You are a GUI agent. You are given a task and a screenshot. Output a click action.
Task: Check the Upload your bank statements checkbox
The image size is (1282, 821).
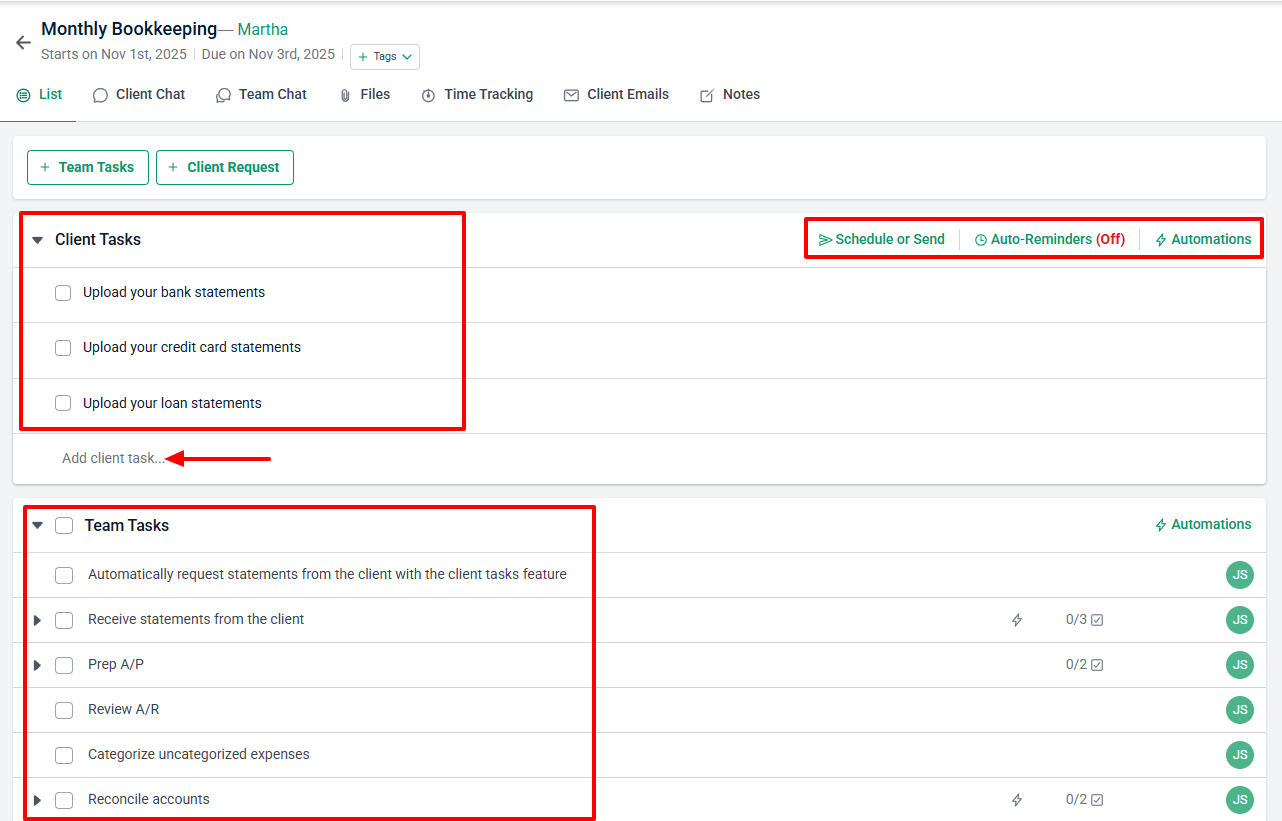(x=63, y=292)
